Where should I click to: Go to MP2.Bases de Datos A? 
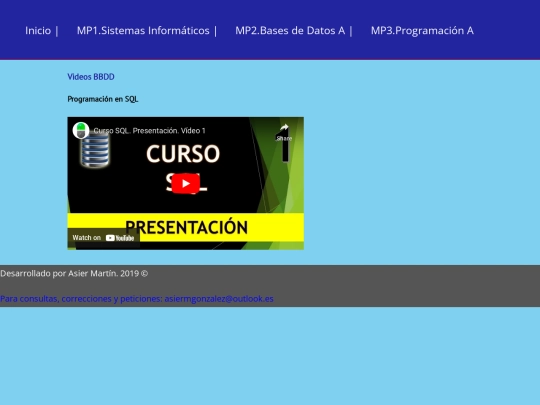(290, 31)
